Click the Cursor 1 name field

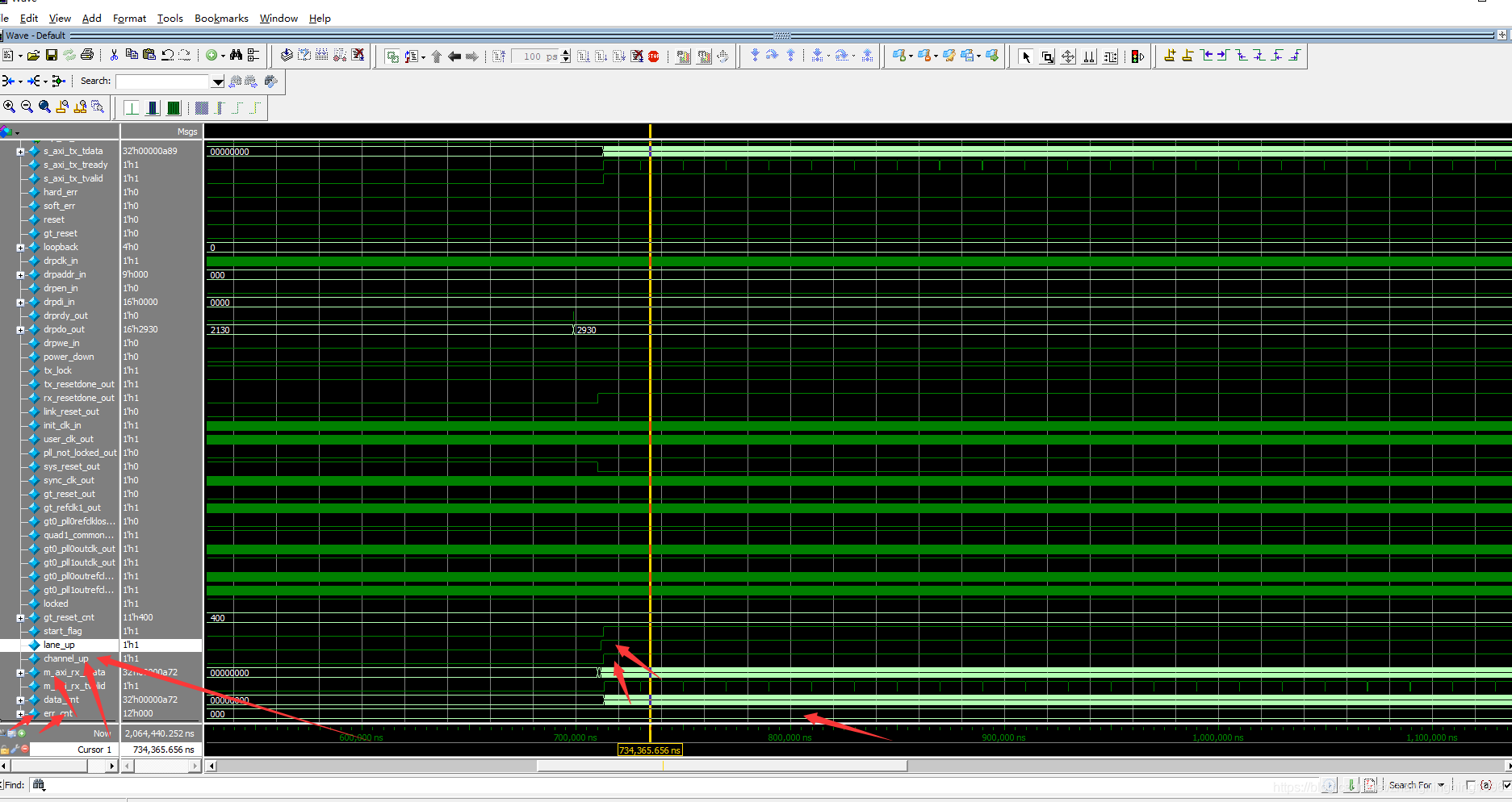tap(73, 750)
